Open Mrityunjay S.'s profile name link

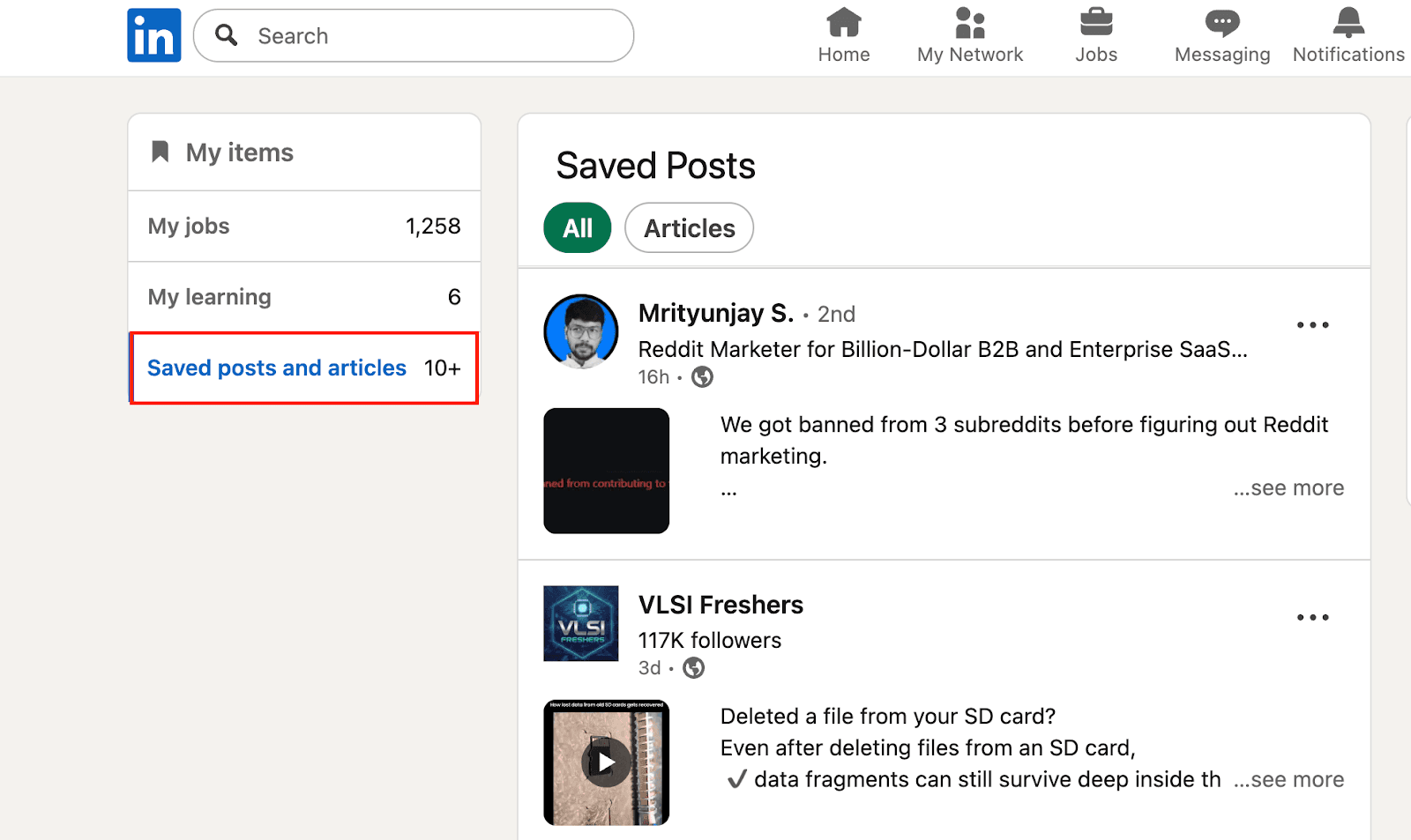715,313
